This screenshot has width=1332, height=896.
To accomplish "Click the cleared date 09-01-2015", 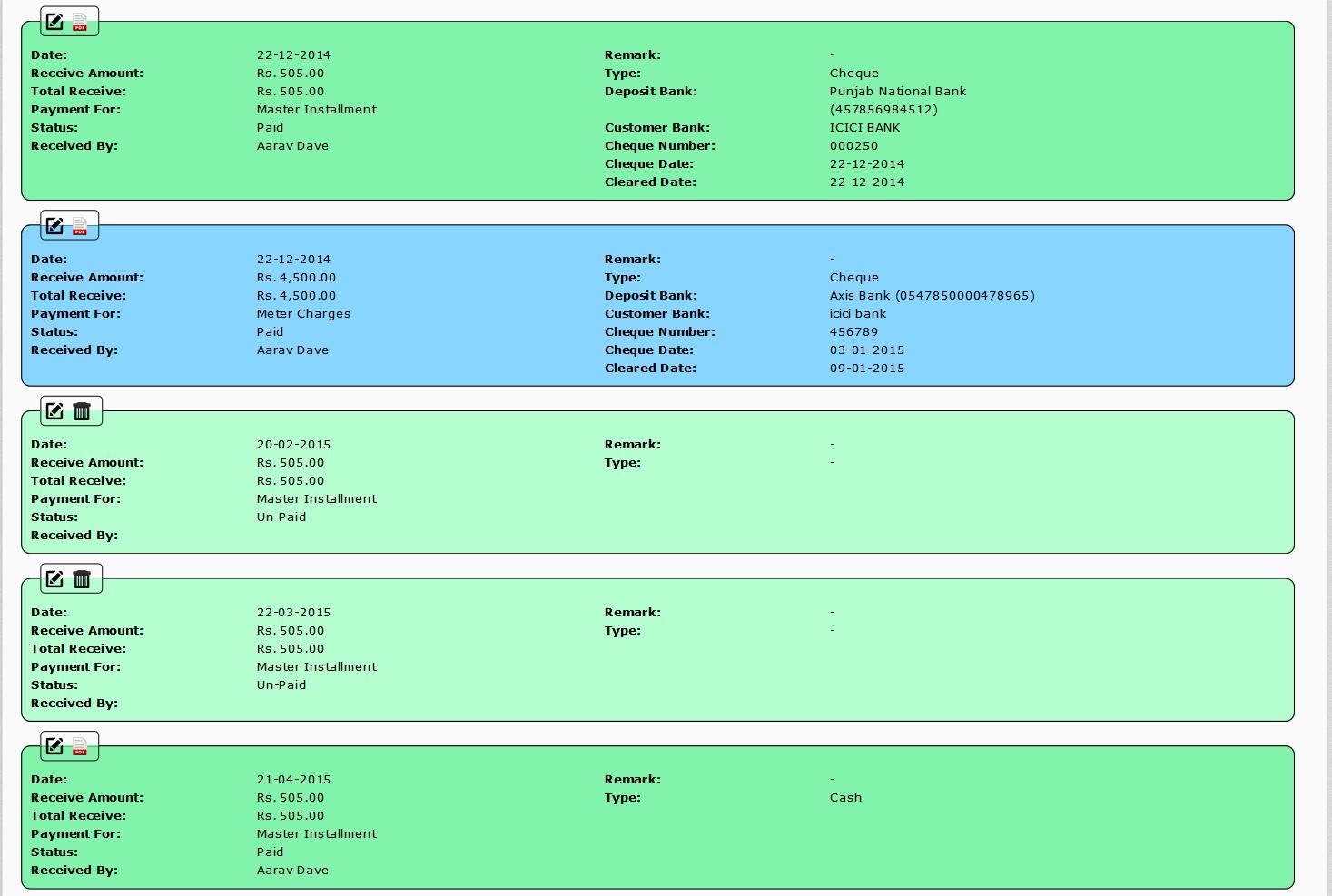I will [x=866, y=369].
